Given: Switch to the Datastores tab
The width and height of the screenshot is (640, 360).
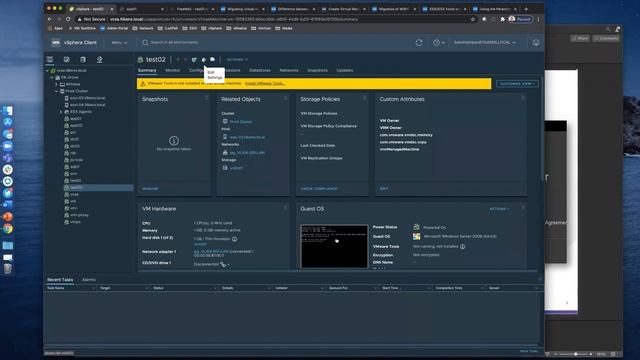Looking at the screenshot, I should pyautogui.click(x=260, y=70).
